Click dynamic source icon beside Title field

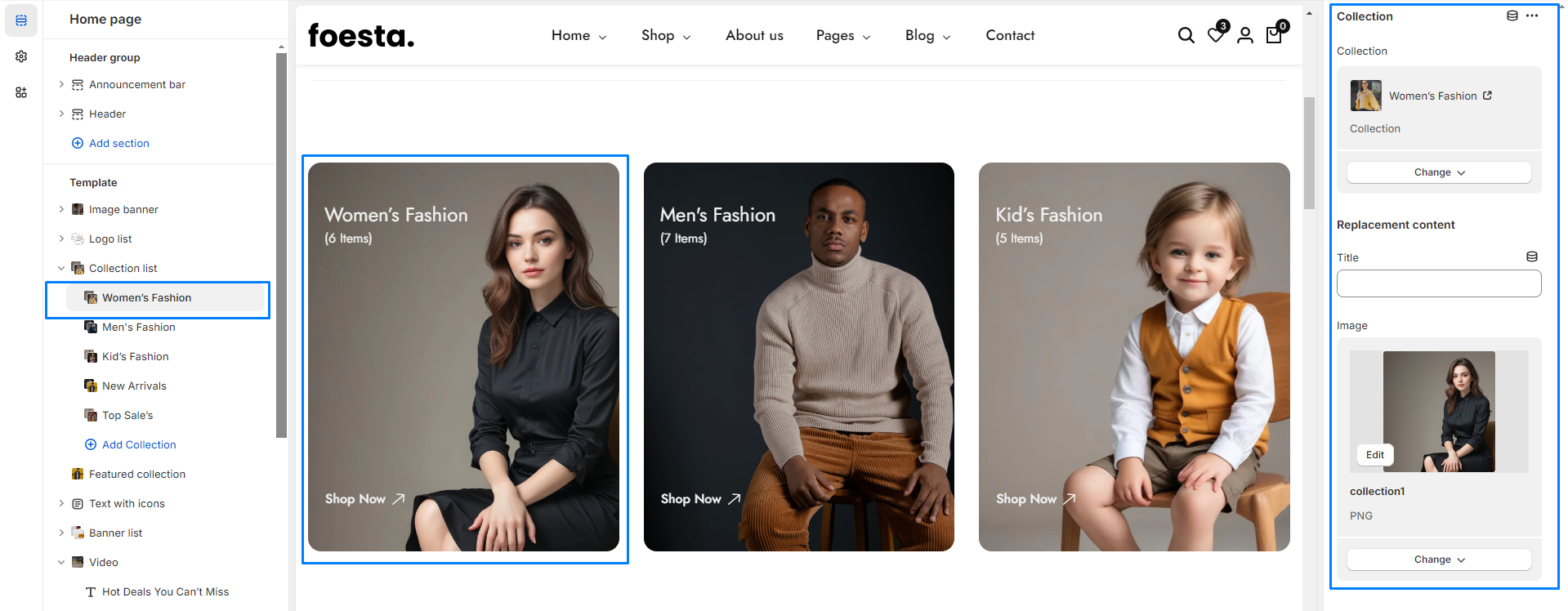(1532, 256)
